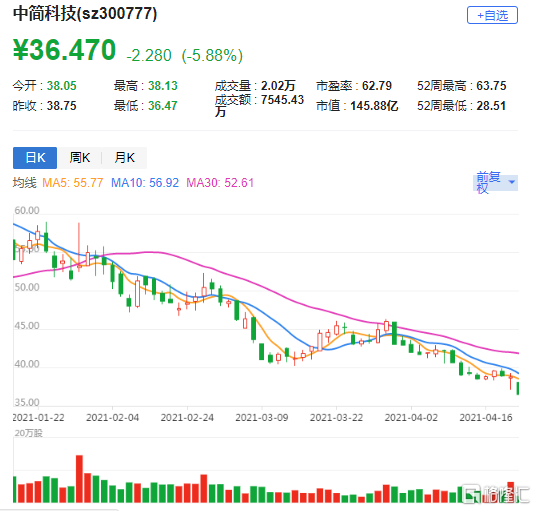The height and width of the screenshot is (511, 536).
Task: Click 市值 market cap 145.88亿
Action: [374, 106]
